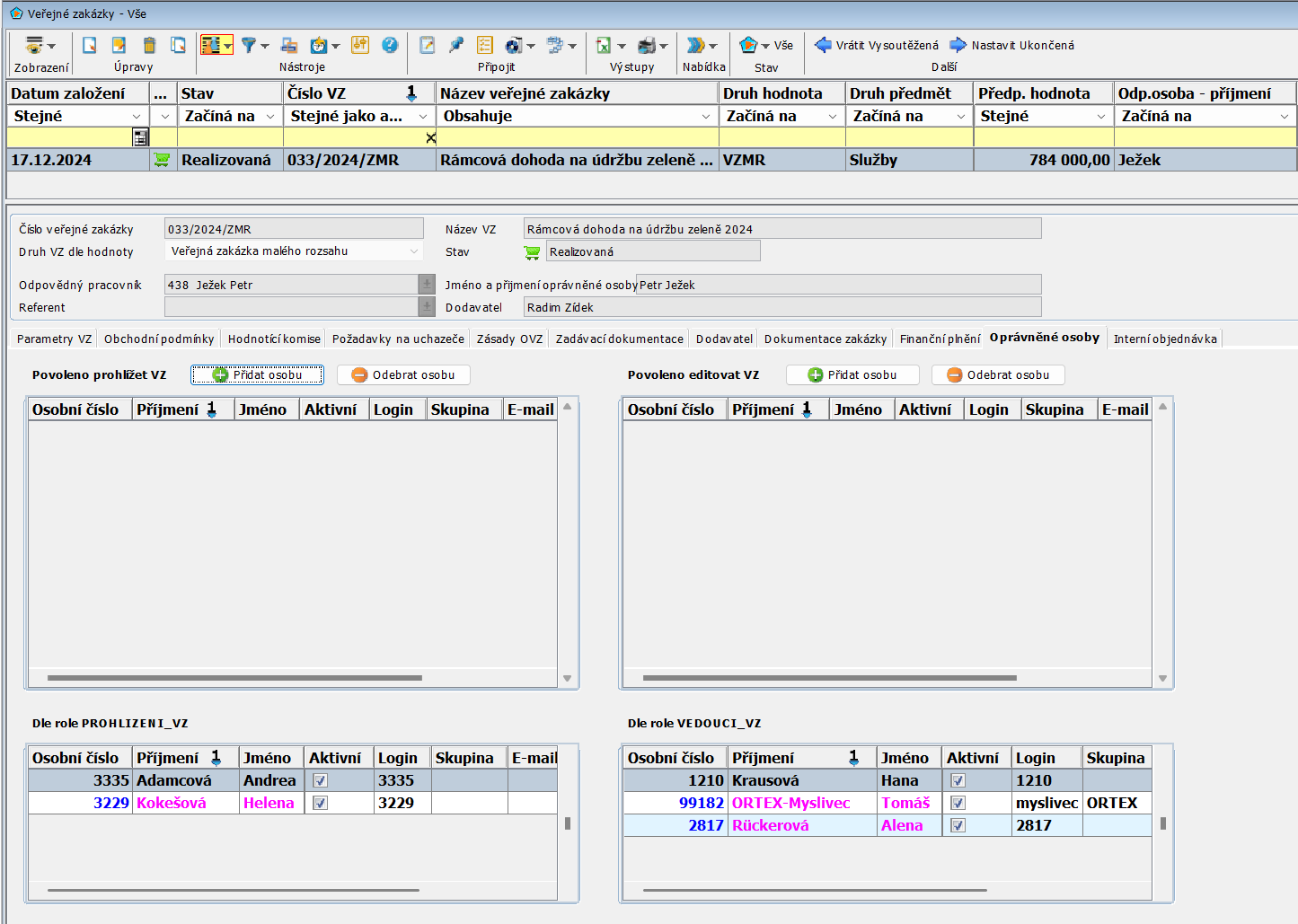Open the Obsahuje filter dropdown
Image resolution: width=1298 pixels, height=924 pixels.
pos(705,117)
